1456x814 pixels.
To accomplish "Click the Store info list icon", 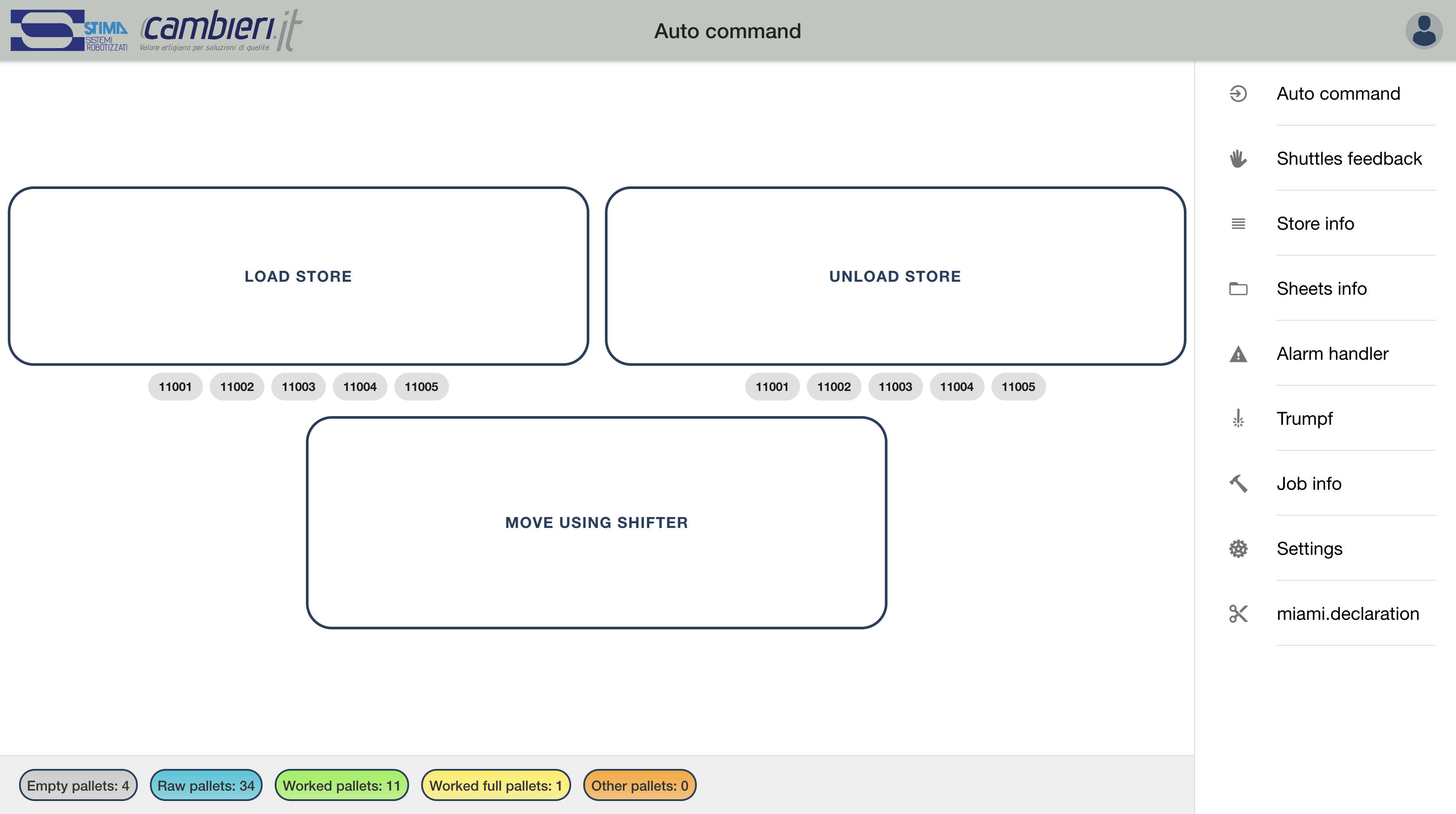I will click(1238, 223).
